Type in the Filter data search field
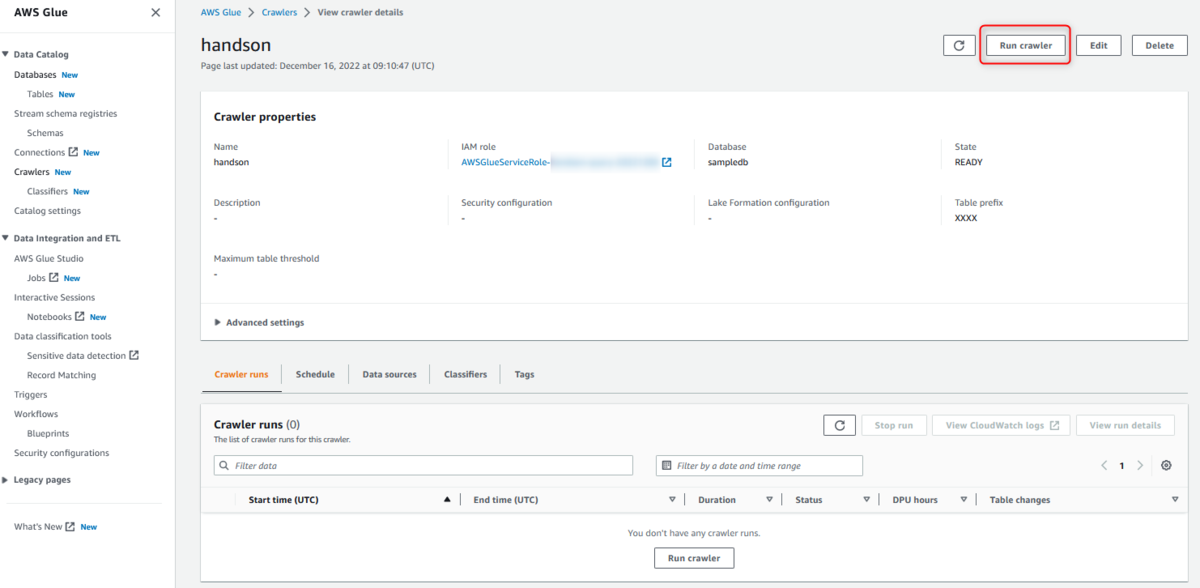1200x588 pixels. (x=423, y=466)
